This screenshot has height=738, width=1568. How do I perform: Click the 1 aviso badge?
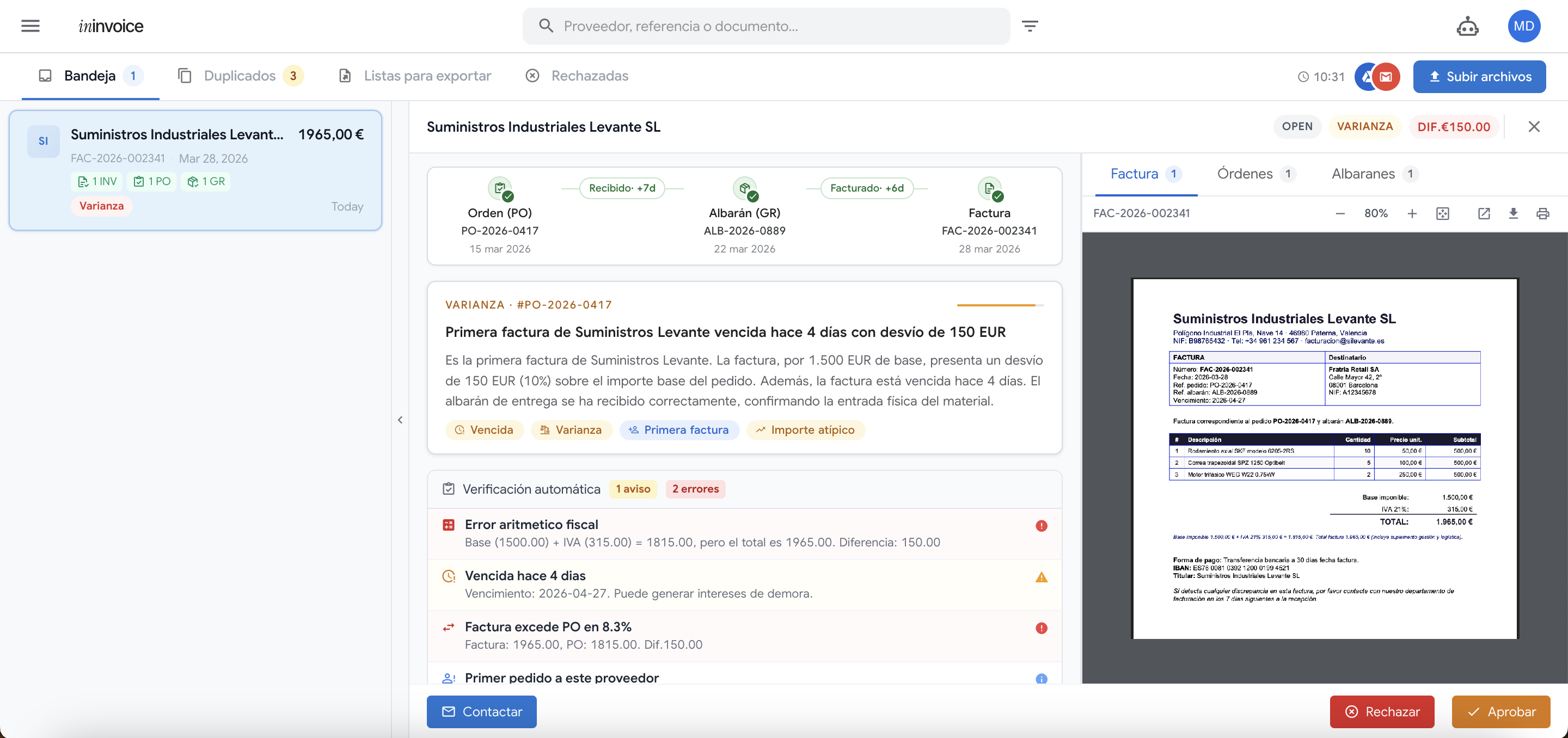[633, 489]
